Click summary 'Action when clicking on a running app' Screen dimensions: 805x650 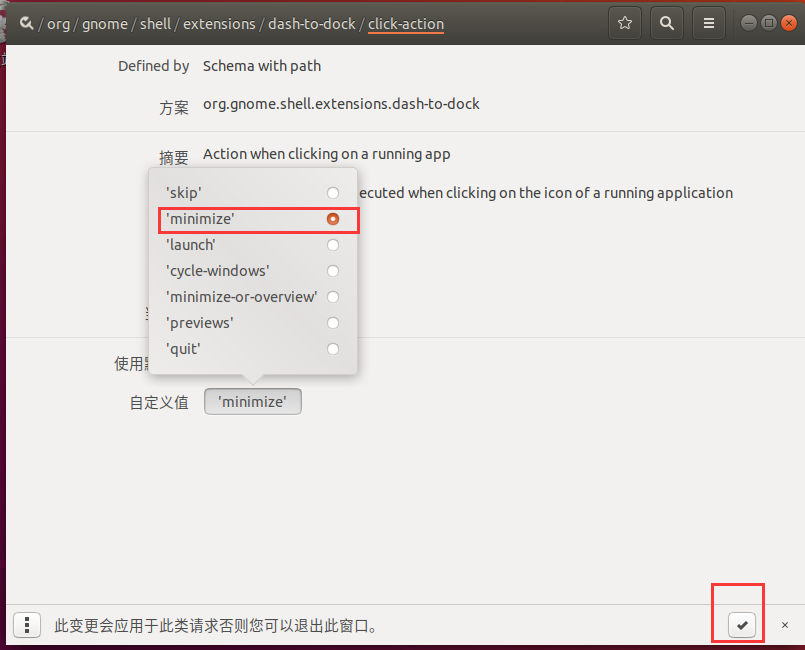(x=327, y=154)
